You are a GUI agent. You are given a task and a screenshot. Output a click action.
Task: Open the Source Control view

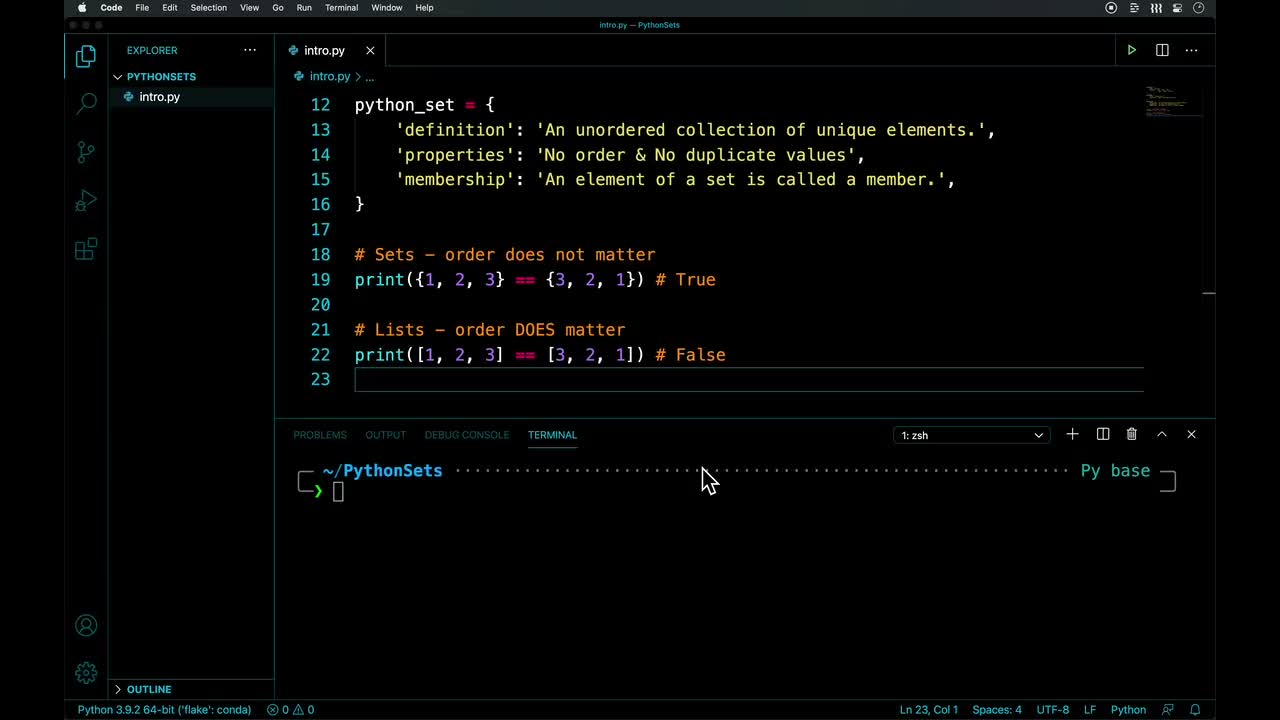86,152
